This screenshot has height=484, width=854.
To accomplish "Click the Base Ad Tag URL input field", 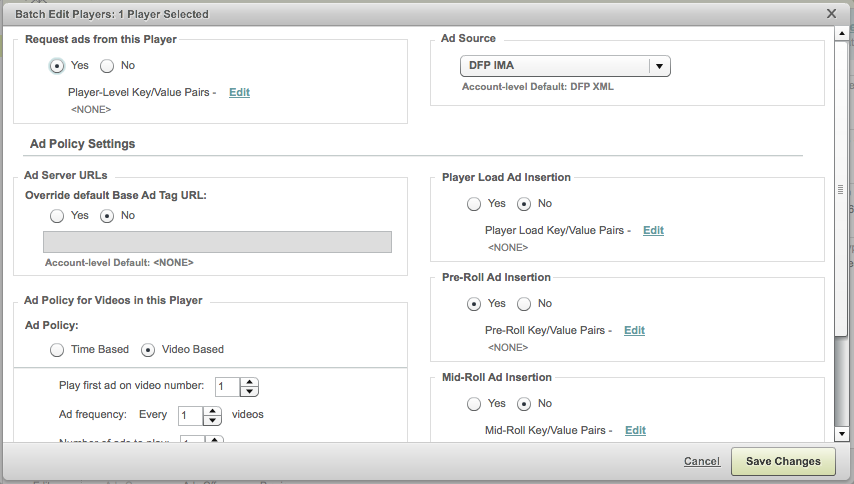I will click(x=217, y=242).
